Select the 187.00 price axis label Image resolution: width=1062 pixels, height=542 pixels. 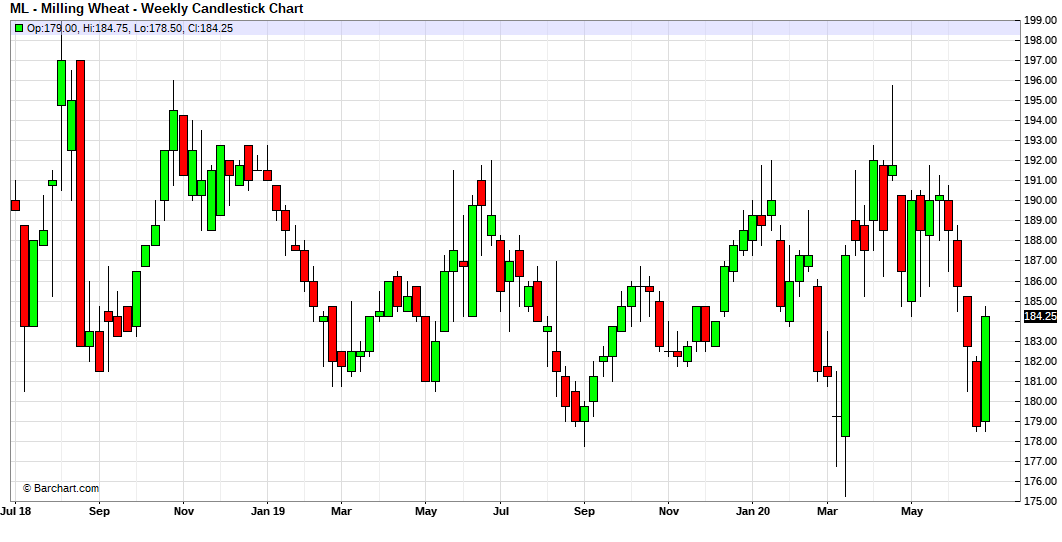[x=1038, y=260]
